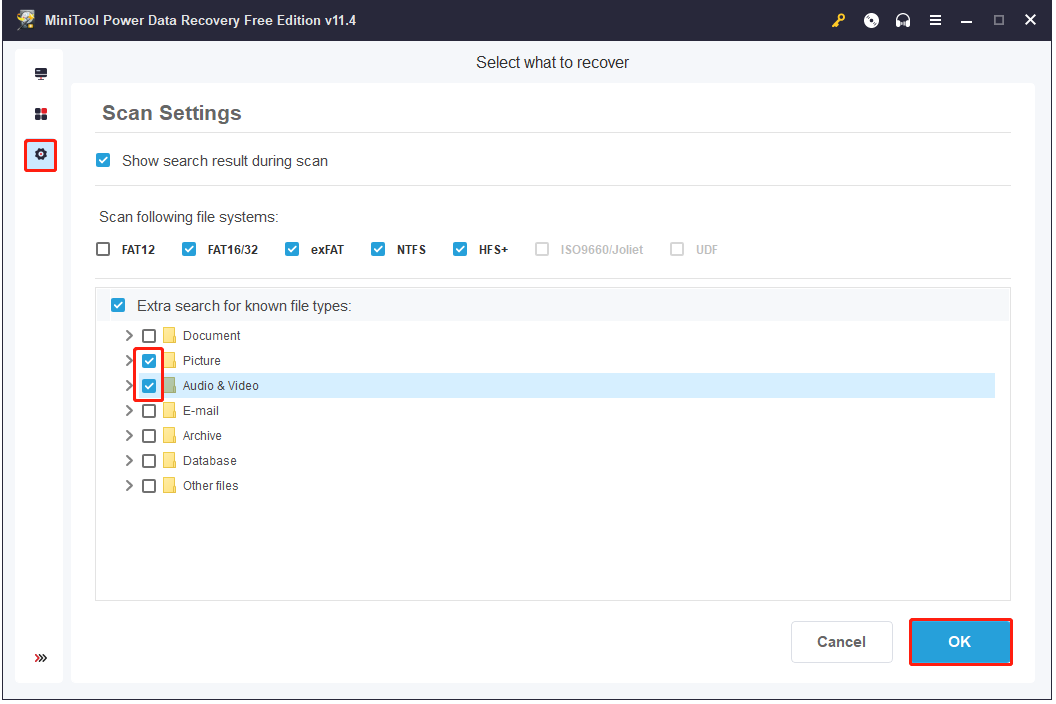Uncheck Show search result during scan

coord(103,160)
